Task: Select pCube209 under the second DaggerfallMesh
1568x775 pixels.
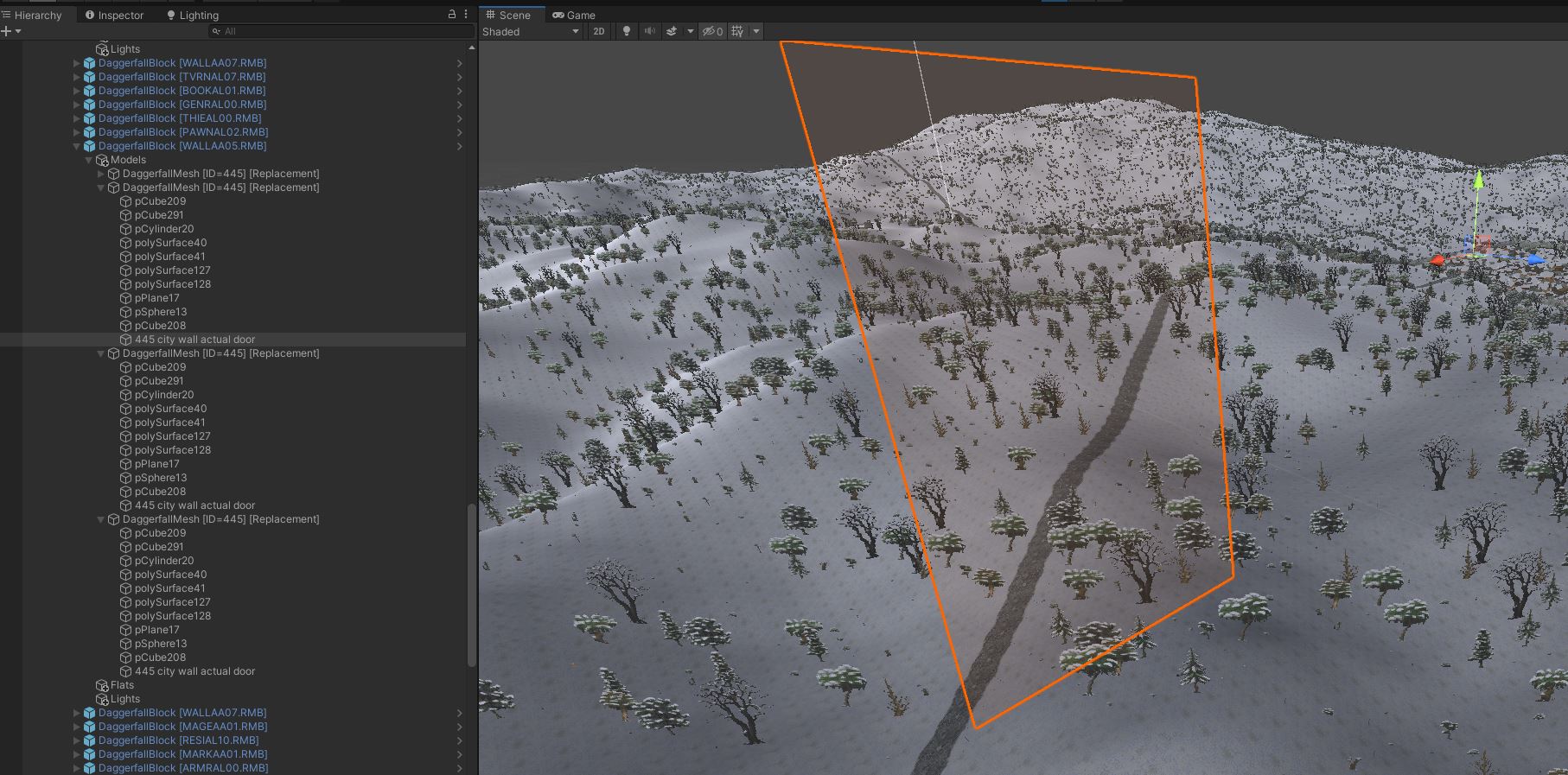Action: [160, 201]
